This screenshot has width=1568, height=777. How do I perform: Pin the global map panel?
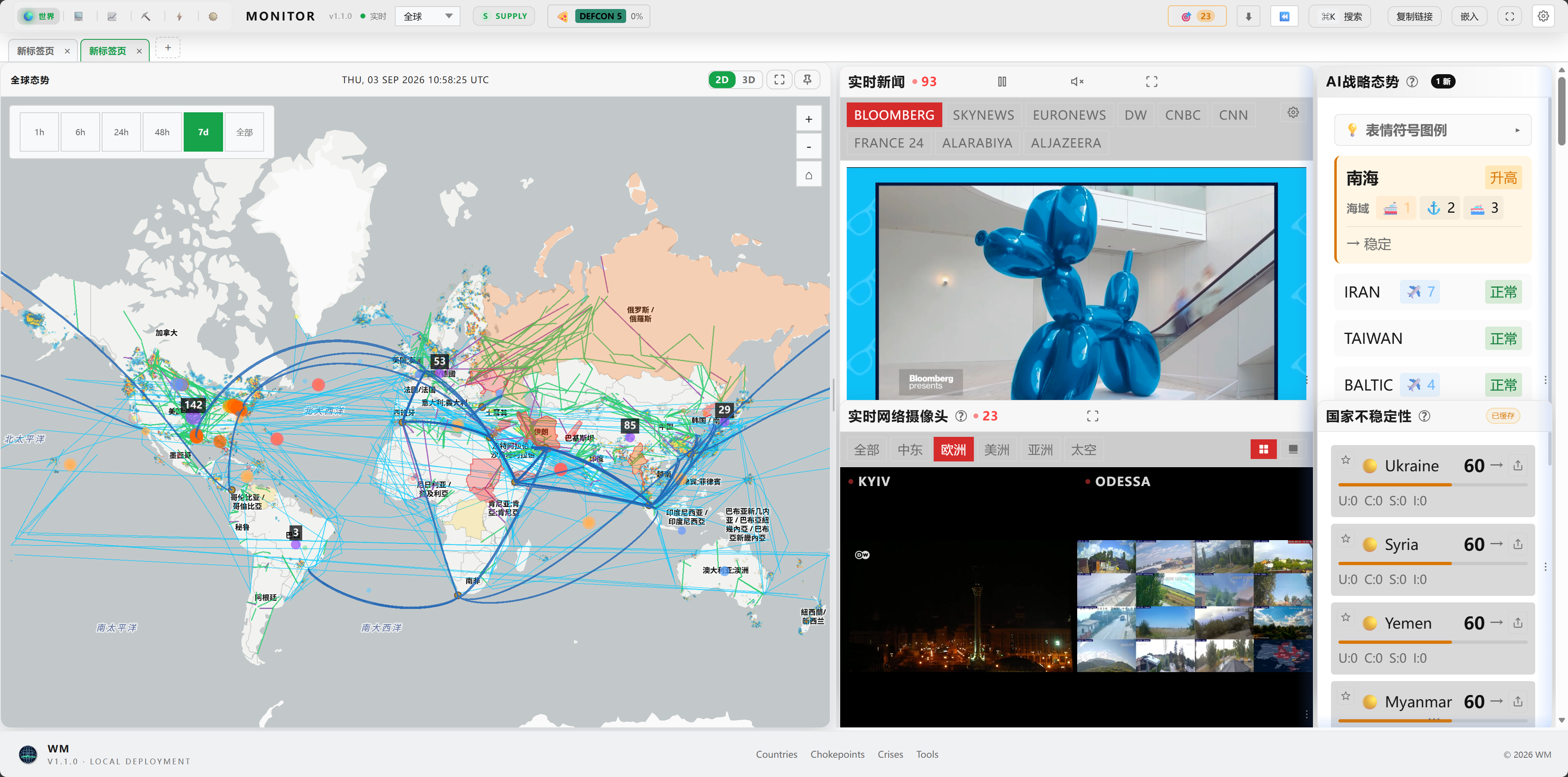807,80
